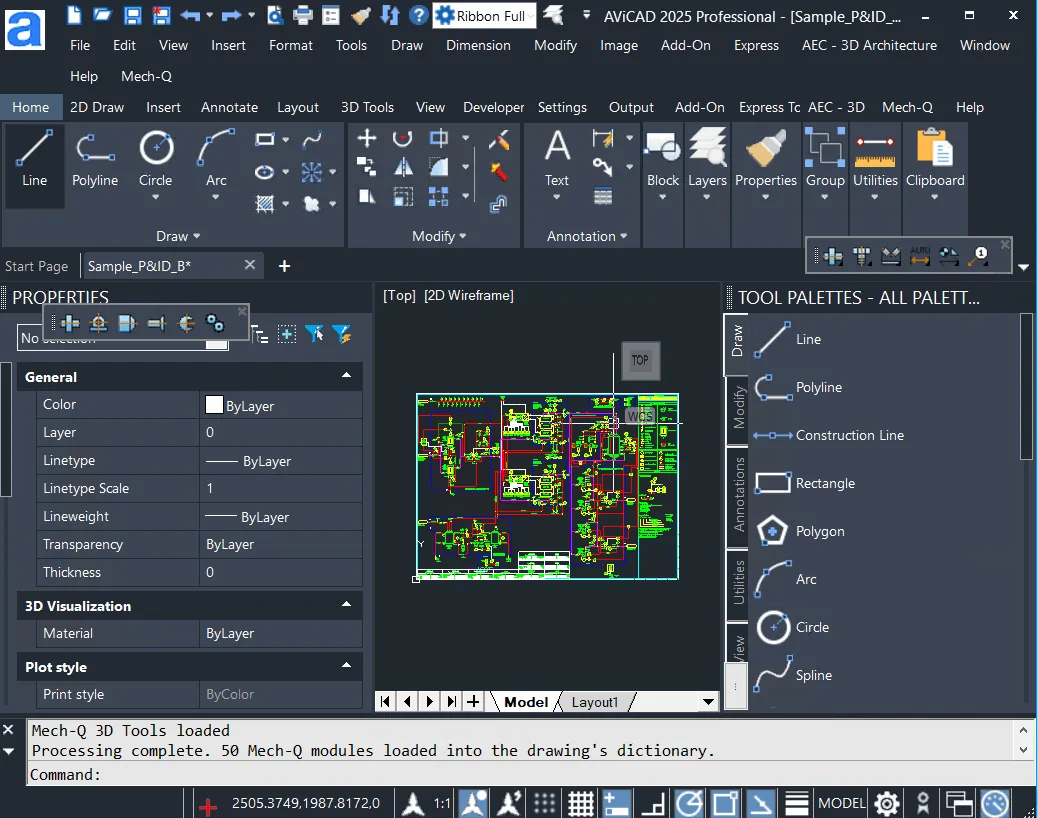
Task: Click the Move tool in Modify panel
Action: [367, 138]
